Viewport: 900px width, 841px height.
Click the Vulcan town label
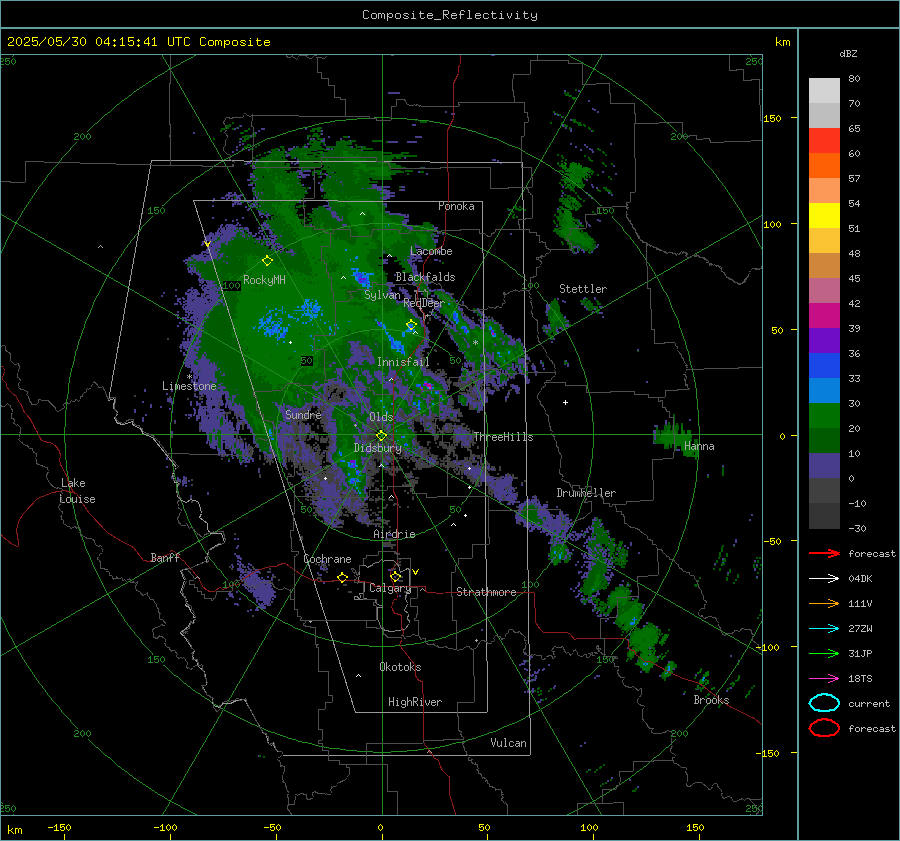pos(508,743)
